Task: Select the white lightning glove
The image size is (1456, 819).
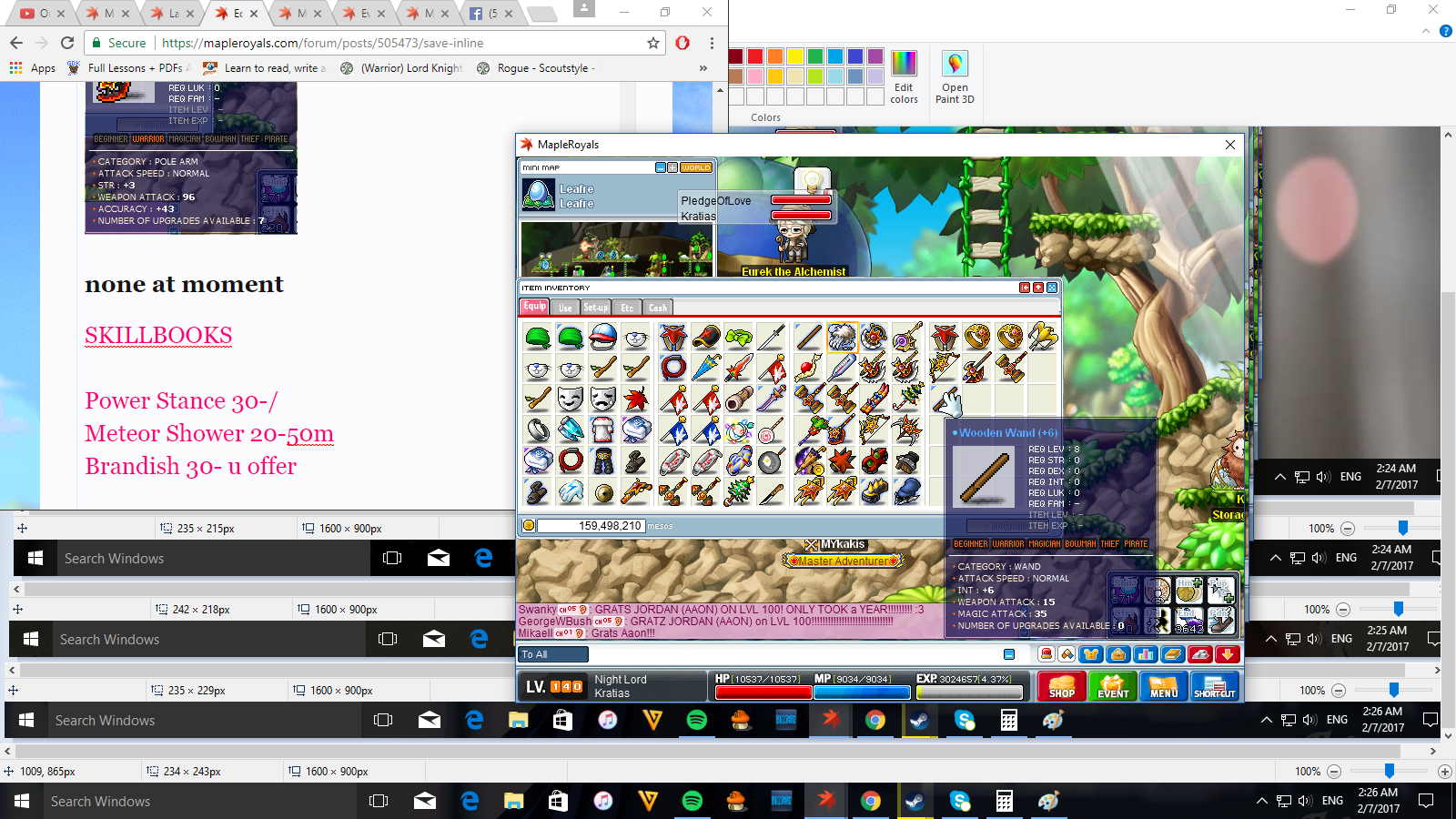Action: [x=570, y=490]
